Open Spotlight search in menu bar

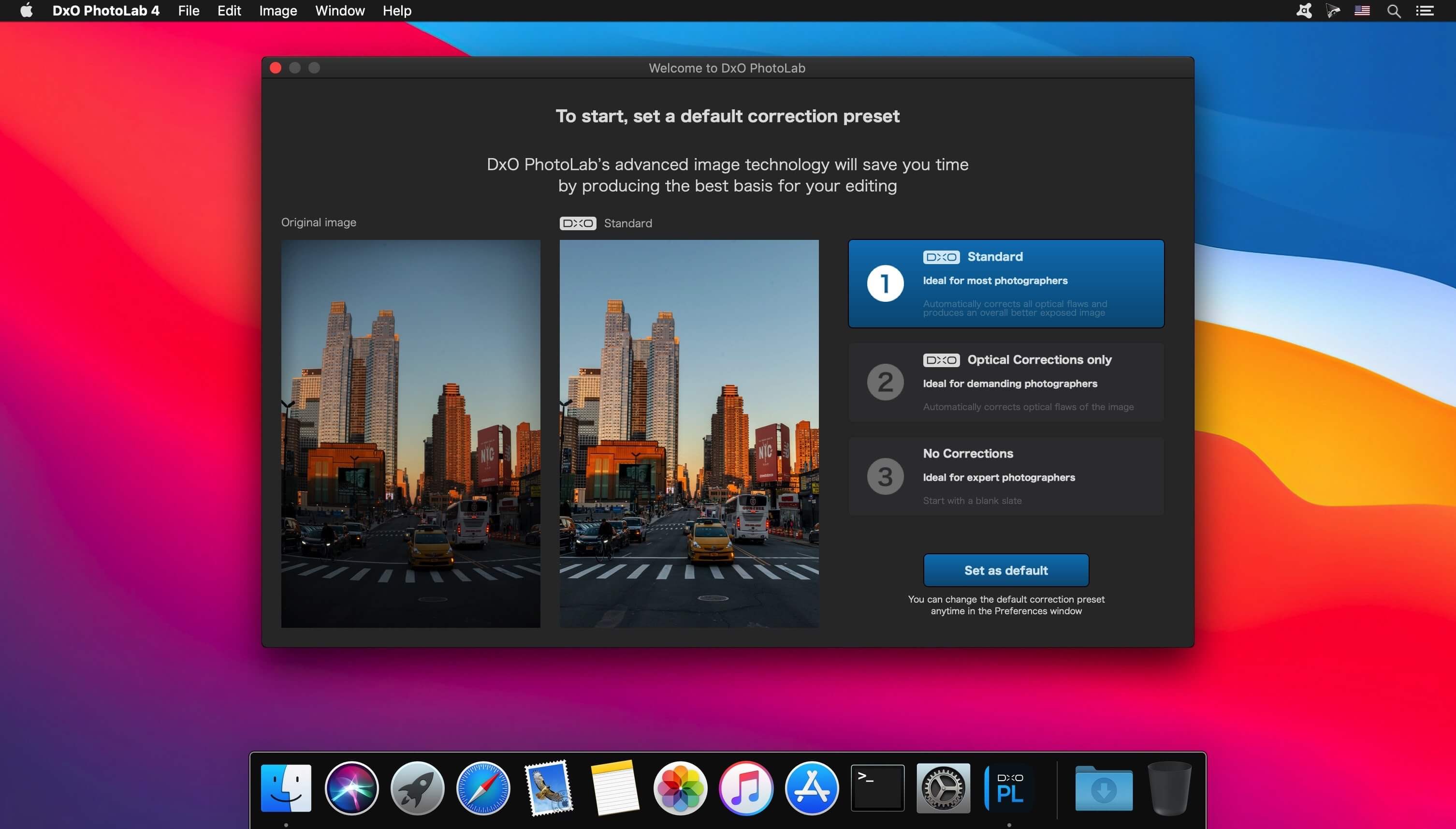tap(1394, 11)
